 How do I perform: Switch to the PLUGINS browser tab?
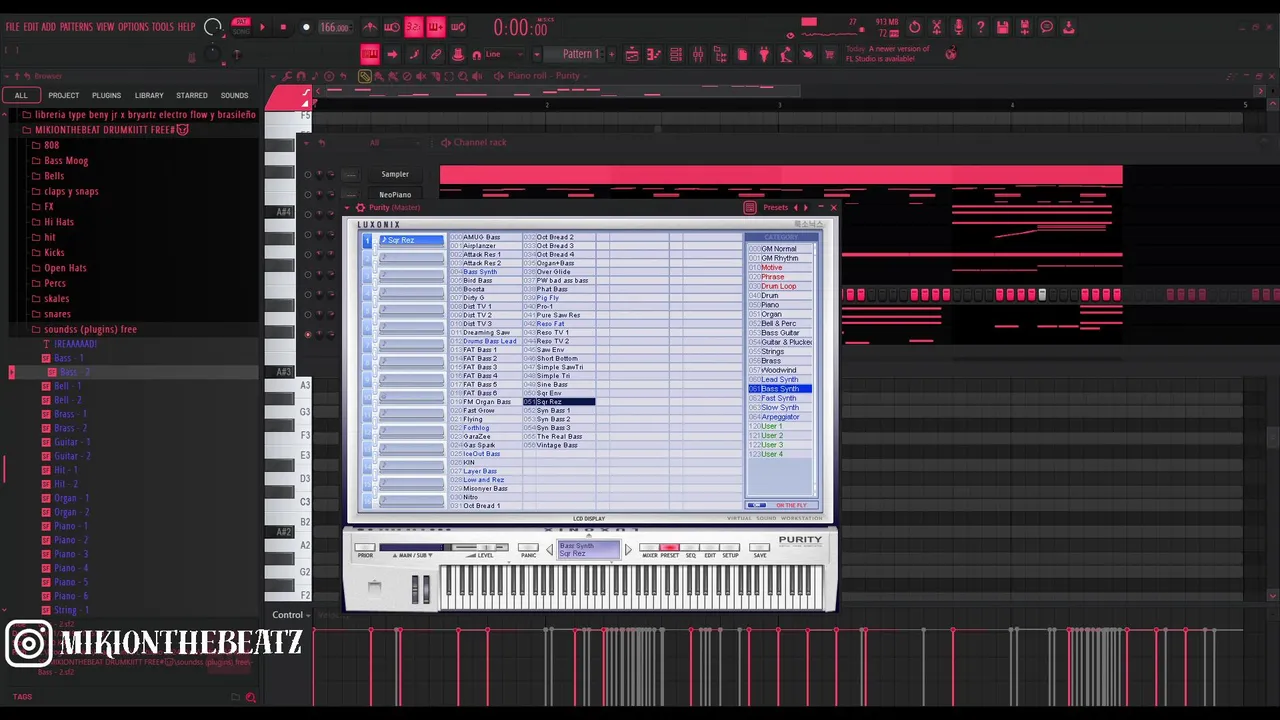[106, 95]
